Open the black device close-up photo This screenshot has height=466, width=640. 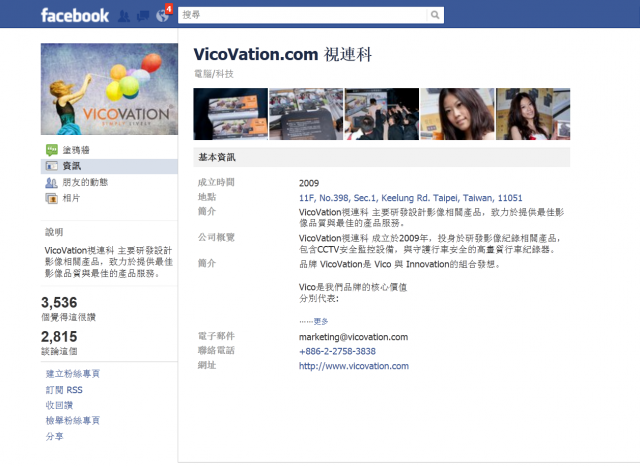click(x=306, y=114)
